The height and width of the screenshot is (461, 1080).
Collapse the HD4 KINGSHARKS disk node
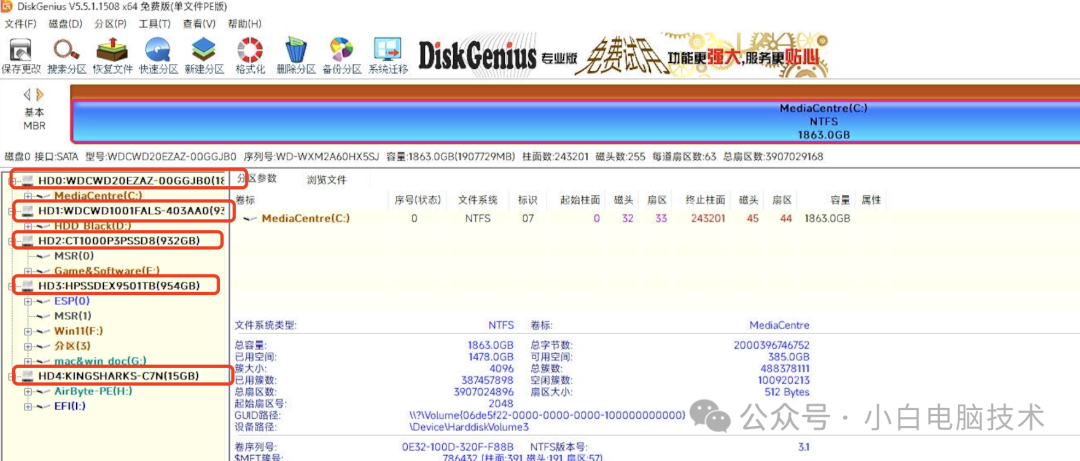[12, 376]
